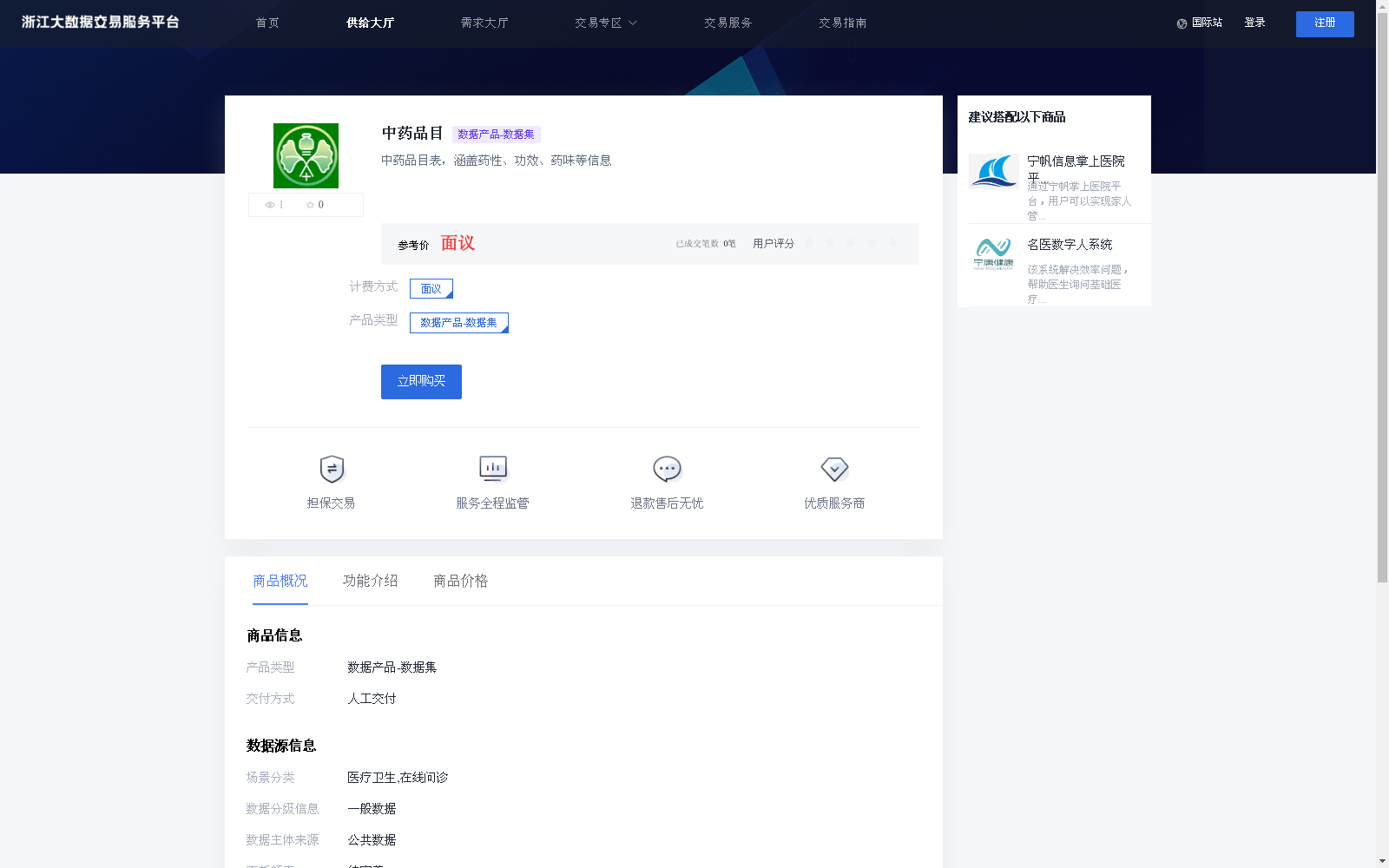
Task: Click the 宁帆信息掌上医院 sailboat logo
Action: [x=994, y=171]
